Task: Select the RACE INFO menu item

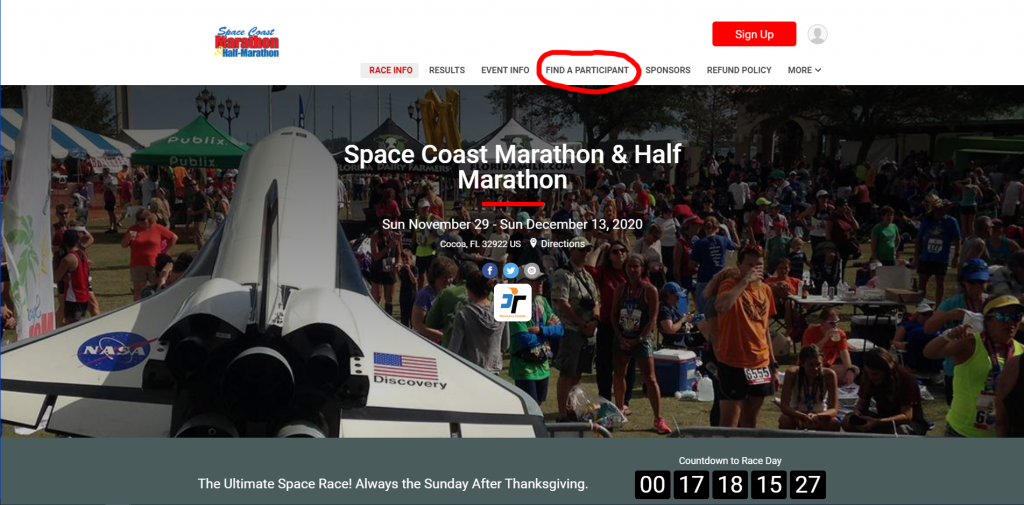Action: click(x=391, y=70)
